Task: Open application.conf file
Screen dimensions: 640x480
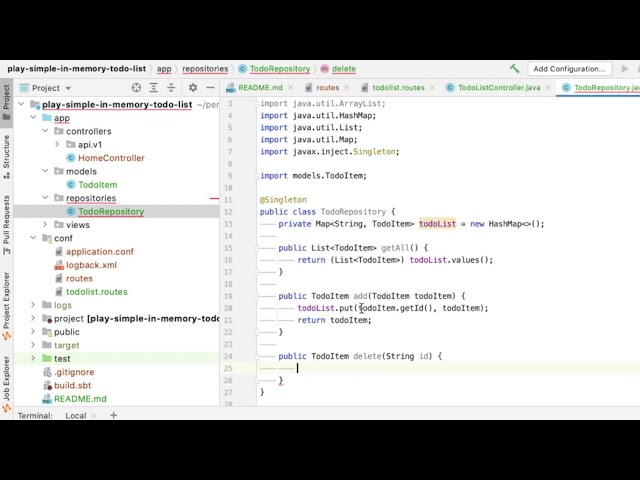Action: (100, 251)
